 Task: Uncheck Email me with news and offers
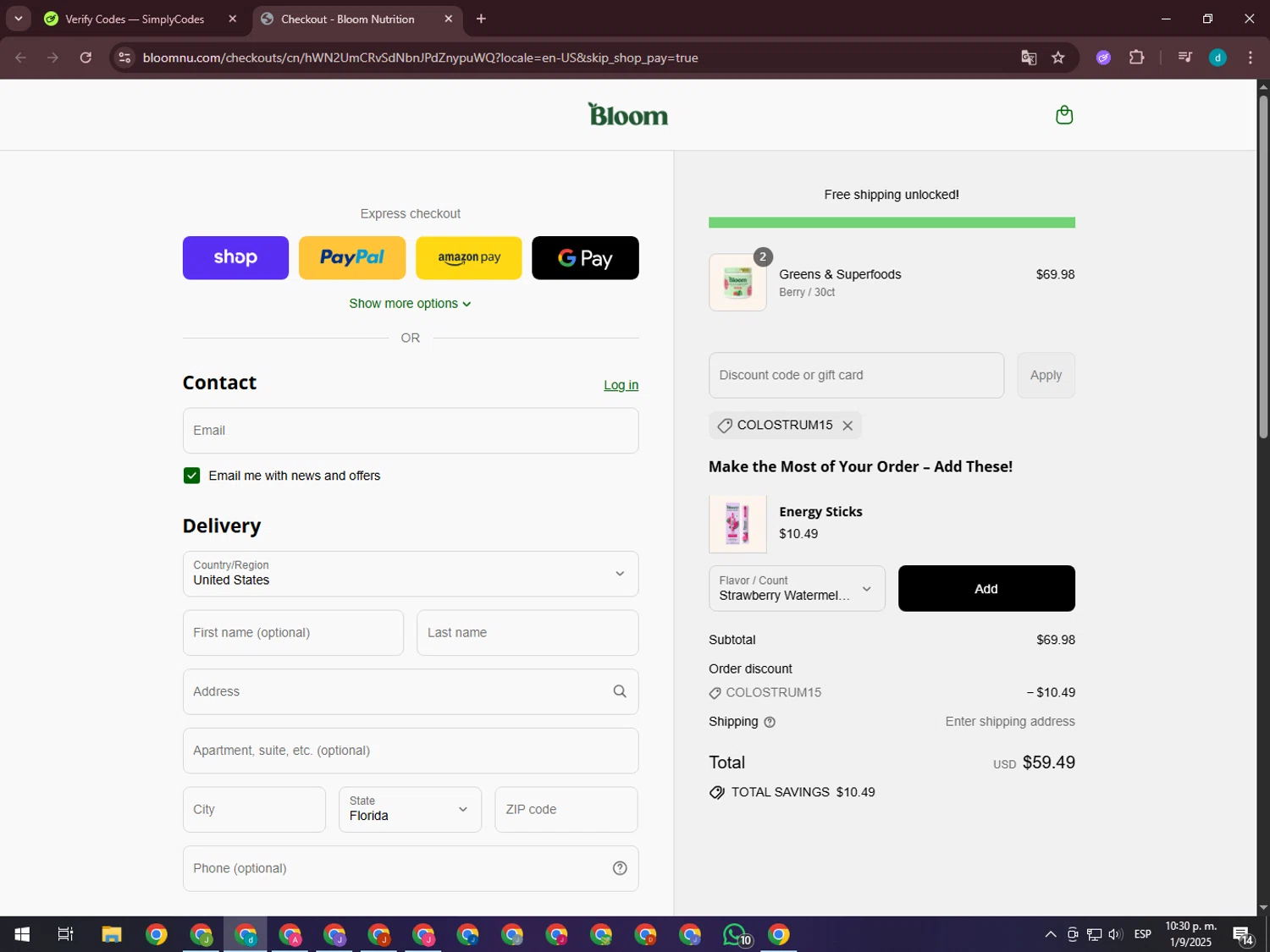(x=192, y=476)
